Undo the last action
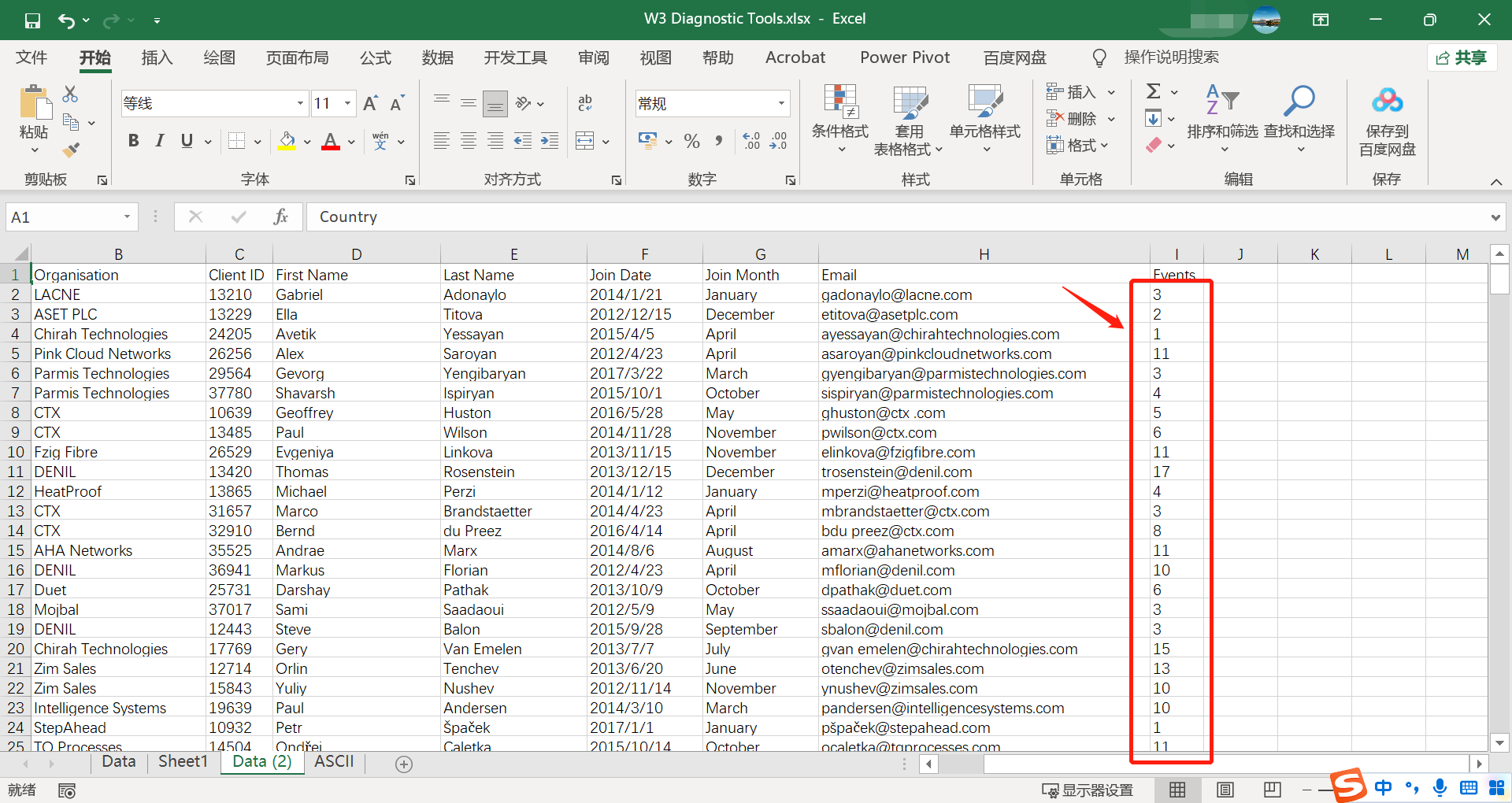The width and height of the screenshot is (1512, 803). [x=67, y=20]
